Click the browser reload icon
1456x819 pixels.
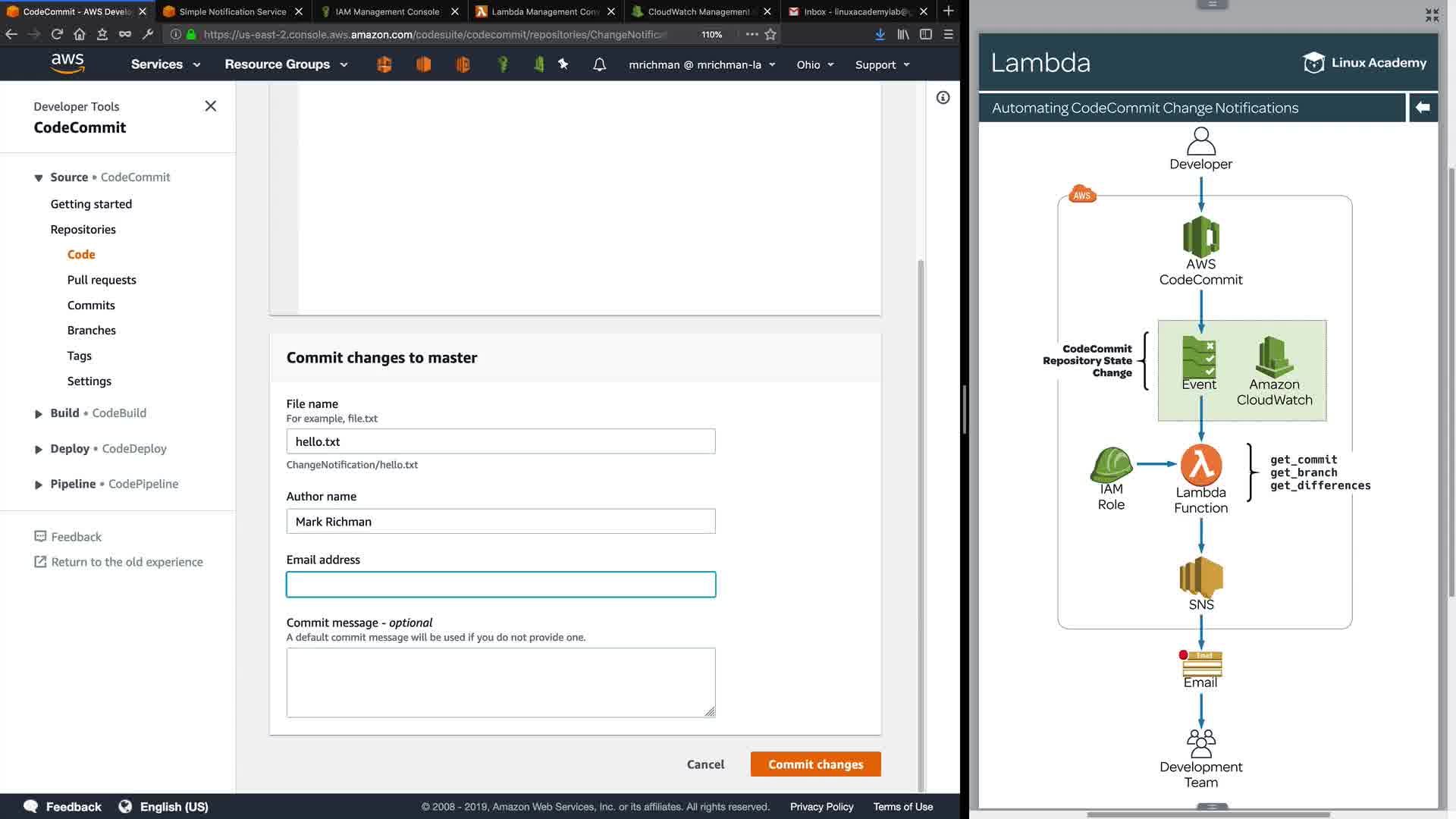click(57, 34)
